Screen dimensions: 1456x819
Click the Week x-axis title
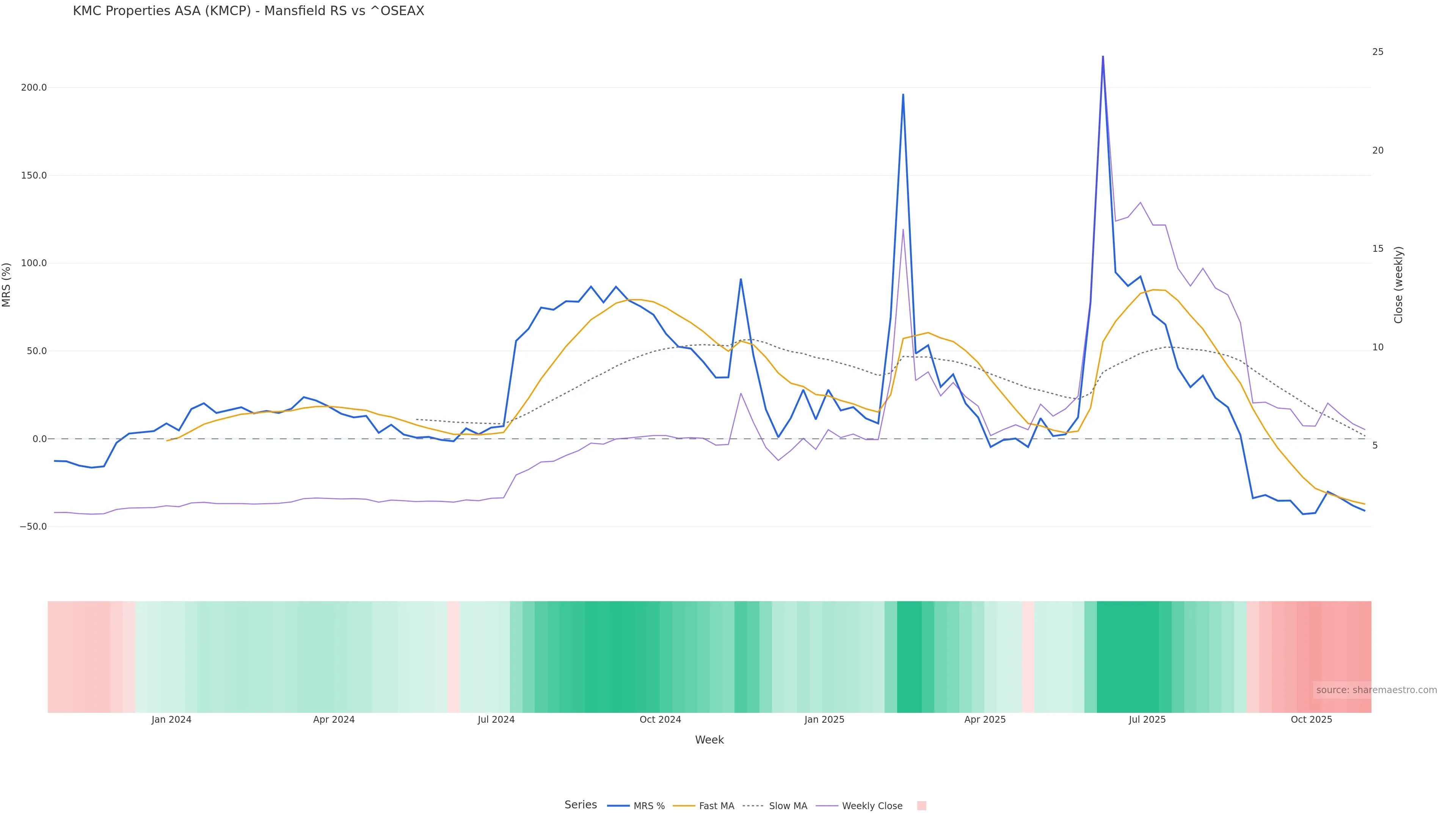(x=709, y=740)
